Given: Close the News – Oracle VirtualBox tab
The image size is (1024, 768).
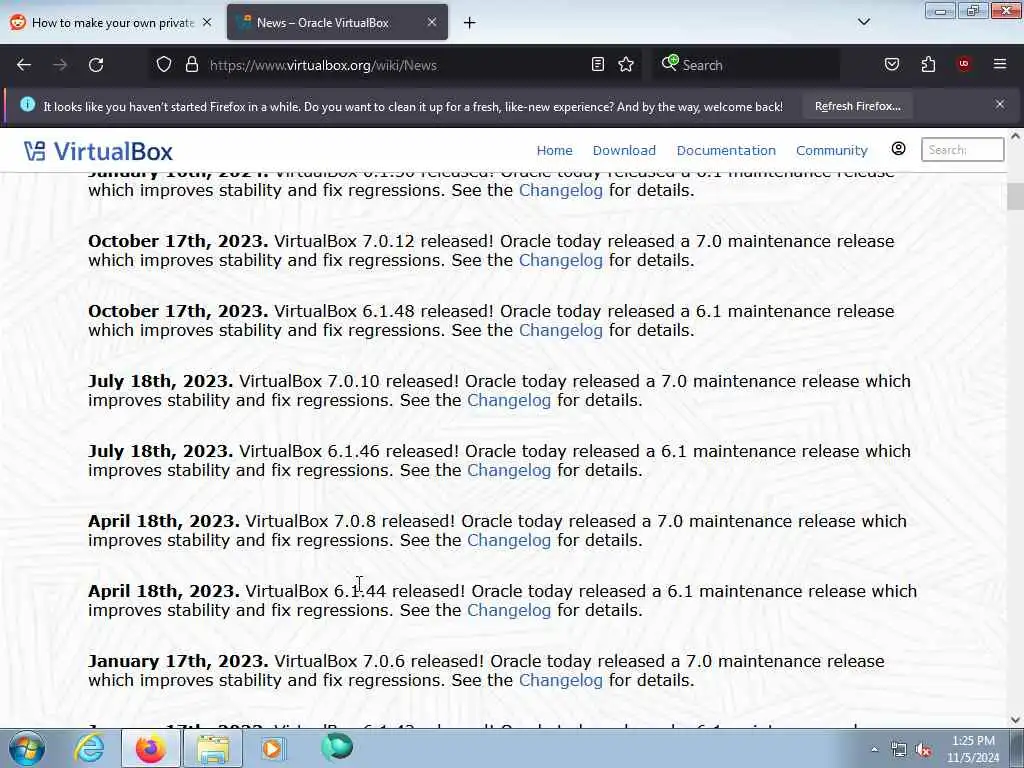Looking at the screenshot, I should (432, 22).
